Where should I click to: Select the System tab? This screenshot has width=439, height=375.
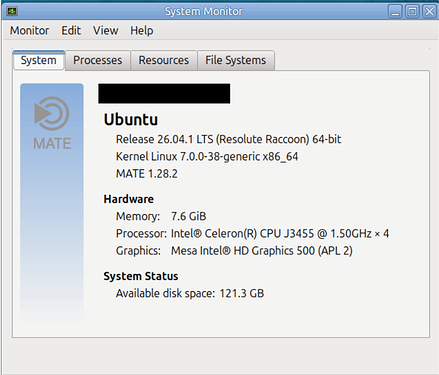click(39, 60)
